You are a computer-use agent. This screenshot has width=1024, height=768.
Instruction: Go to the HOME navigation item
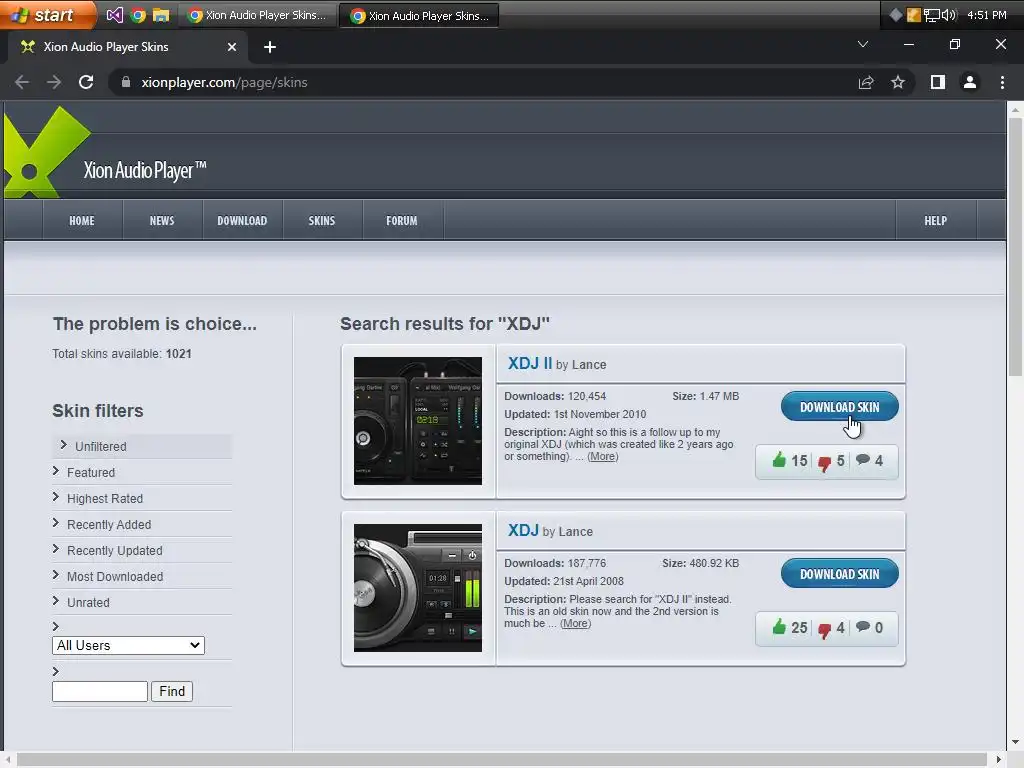tap(82, 221)
